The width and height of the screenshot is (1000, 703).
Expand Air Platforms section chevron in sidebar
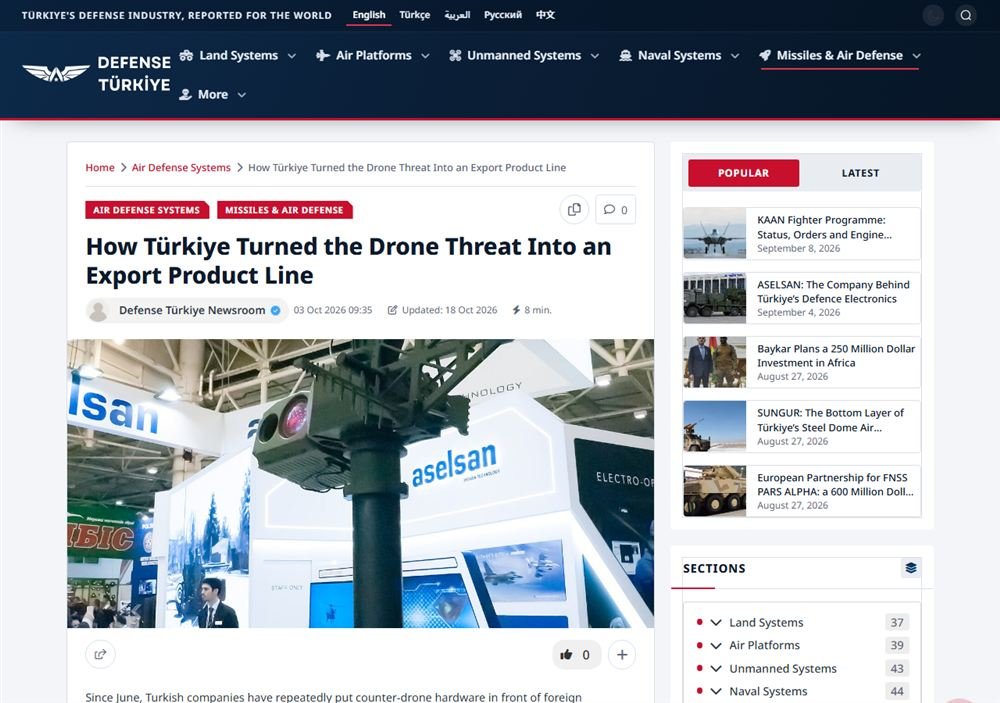pos(716,645)
